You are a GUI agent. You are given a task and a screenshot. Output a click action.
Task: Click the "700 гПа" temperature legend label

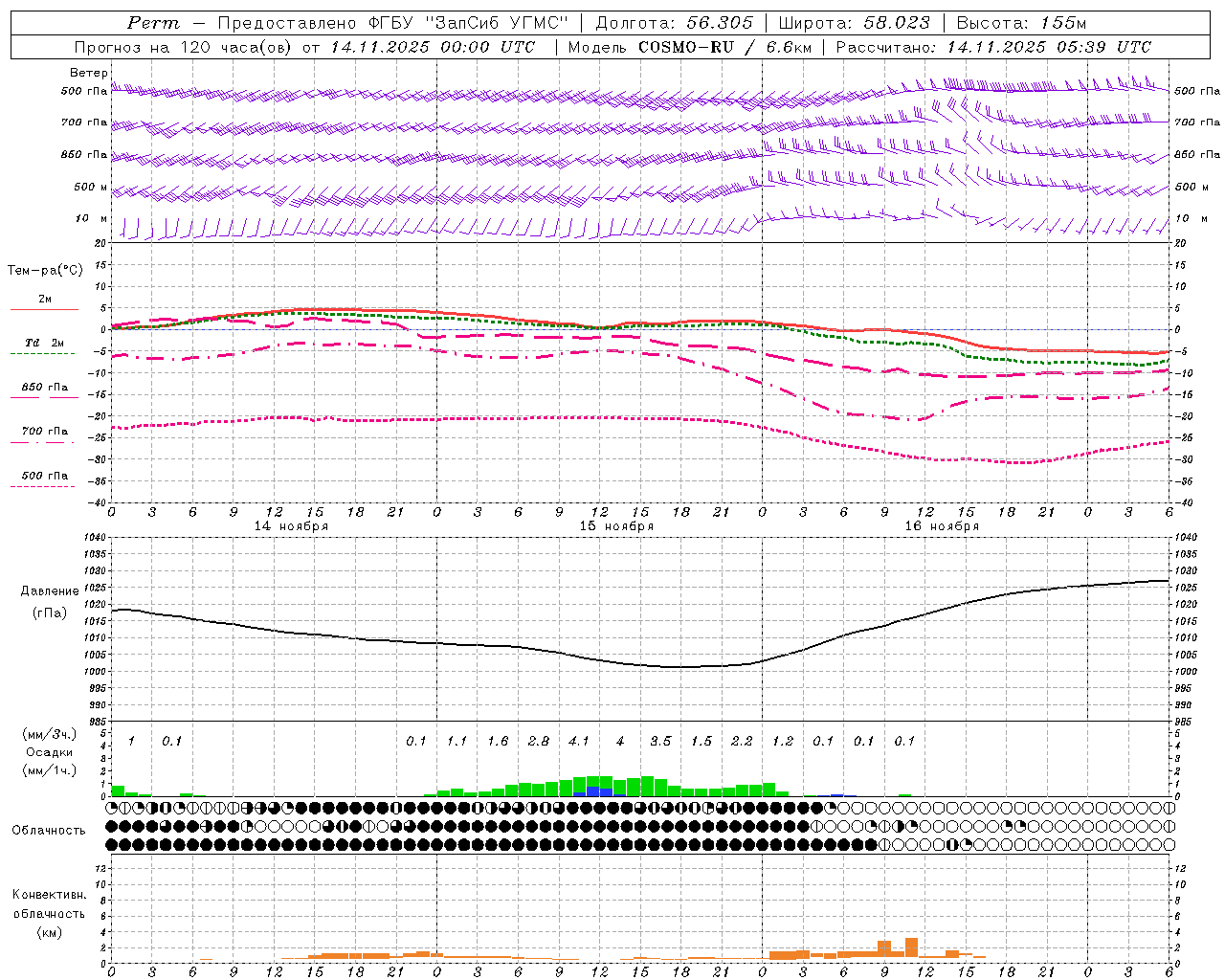[45, 432]
